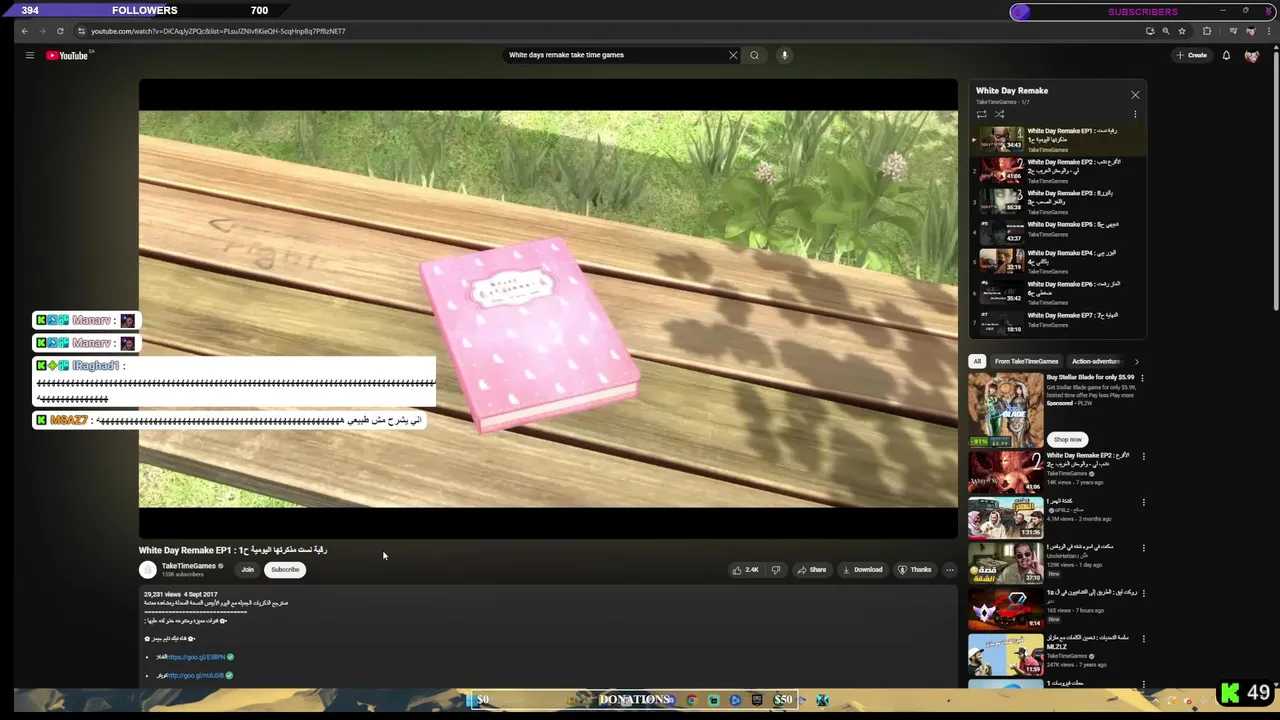The image size is (1280, 720).
Task: Like the video showing 2.4K likes
Action: pyautogui.click(x=746, y=570)
